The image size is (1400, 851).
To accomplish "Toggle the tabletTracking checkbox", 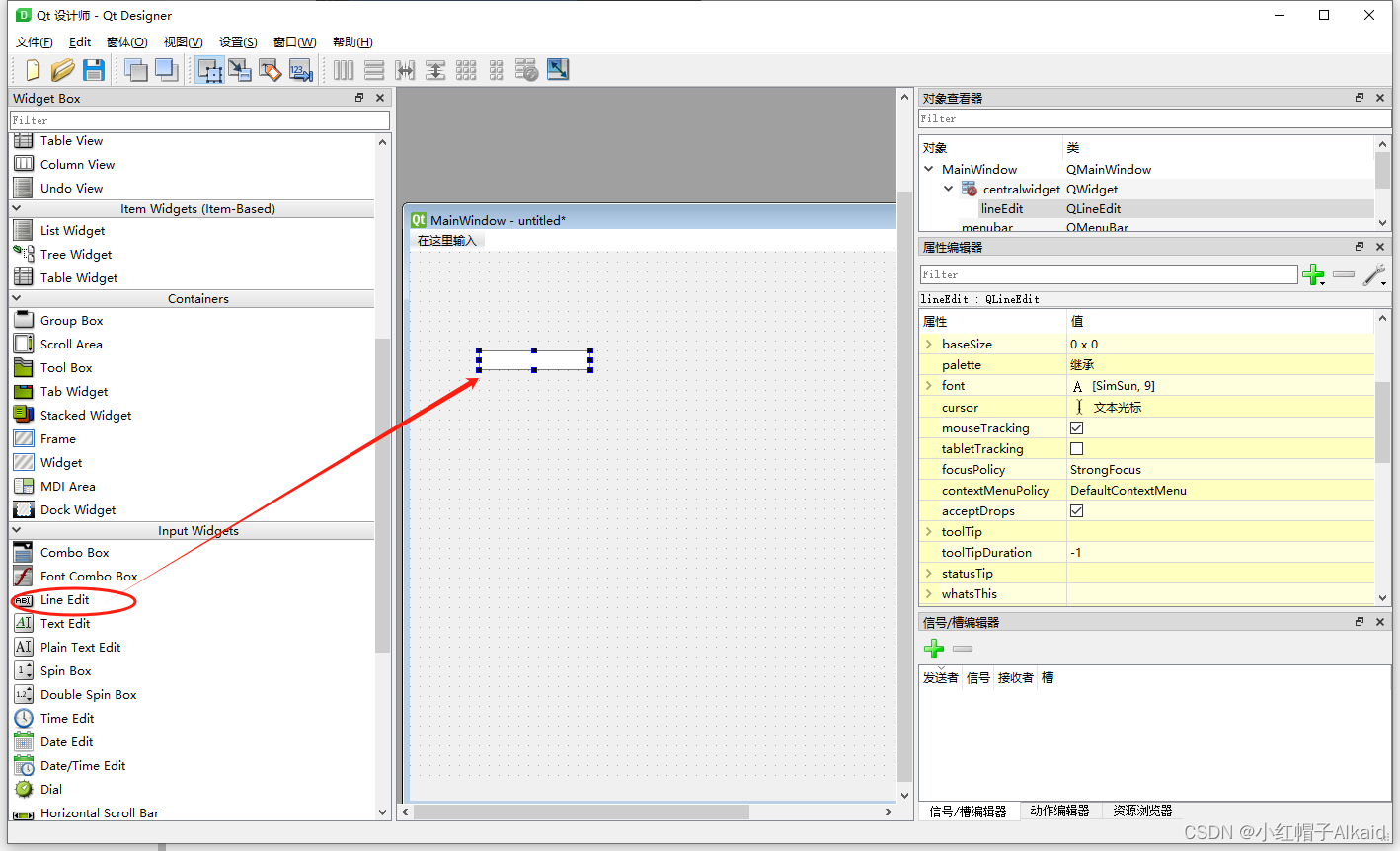I will tap(1077, 449).
